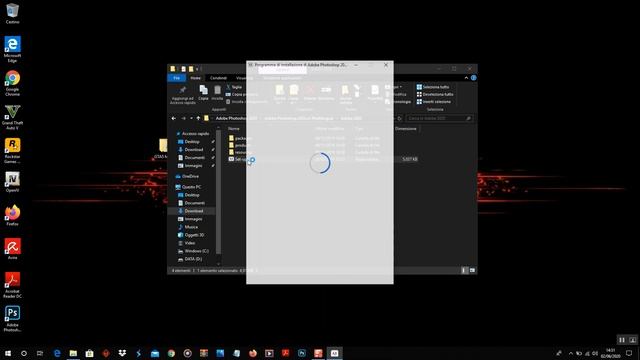Open Task View from the taskbar

point(40,353)
